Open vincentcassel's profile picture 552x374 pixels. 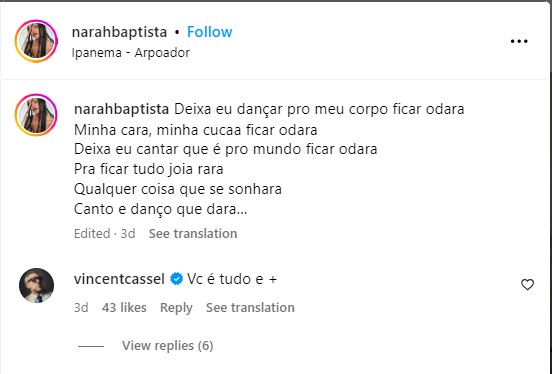[x=36, y=286]
